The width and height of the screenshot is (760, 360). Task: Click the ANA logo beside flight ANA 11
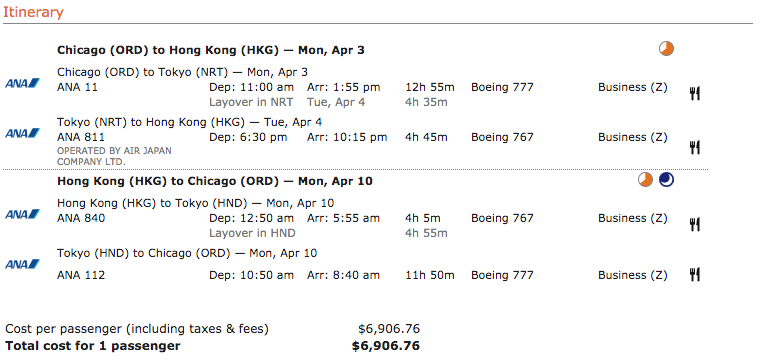[23, 83]
